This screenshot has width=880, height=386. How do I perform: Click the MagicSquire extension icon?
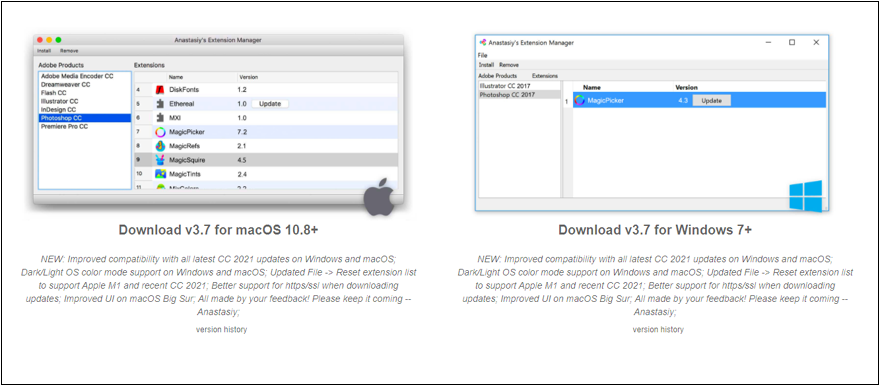(160, 160)
